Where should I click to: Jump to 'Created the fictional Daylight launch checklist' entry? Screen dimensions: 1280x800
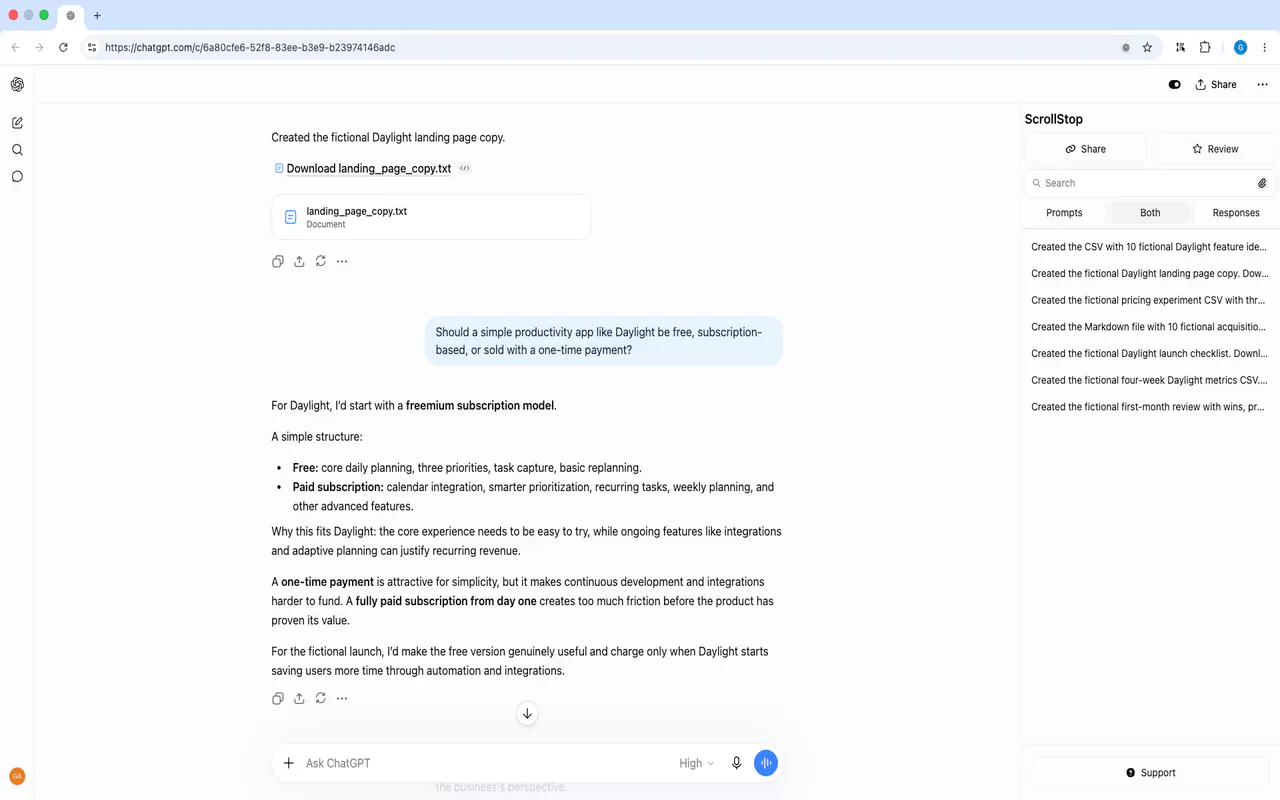click(1149, 353)
